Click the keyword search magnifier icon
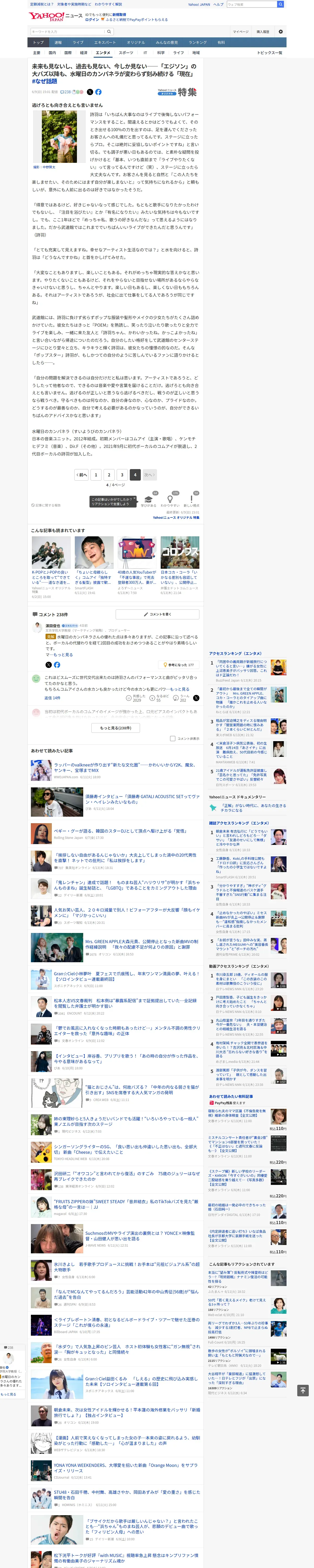314x1568 pixels. pos(109,32)
